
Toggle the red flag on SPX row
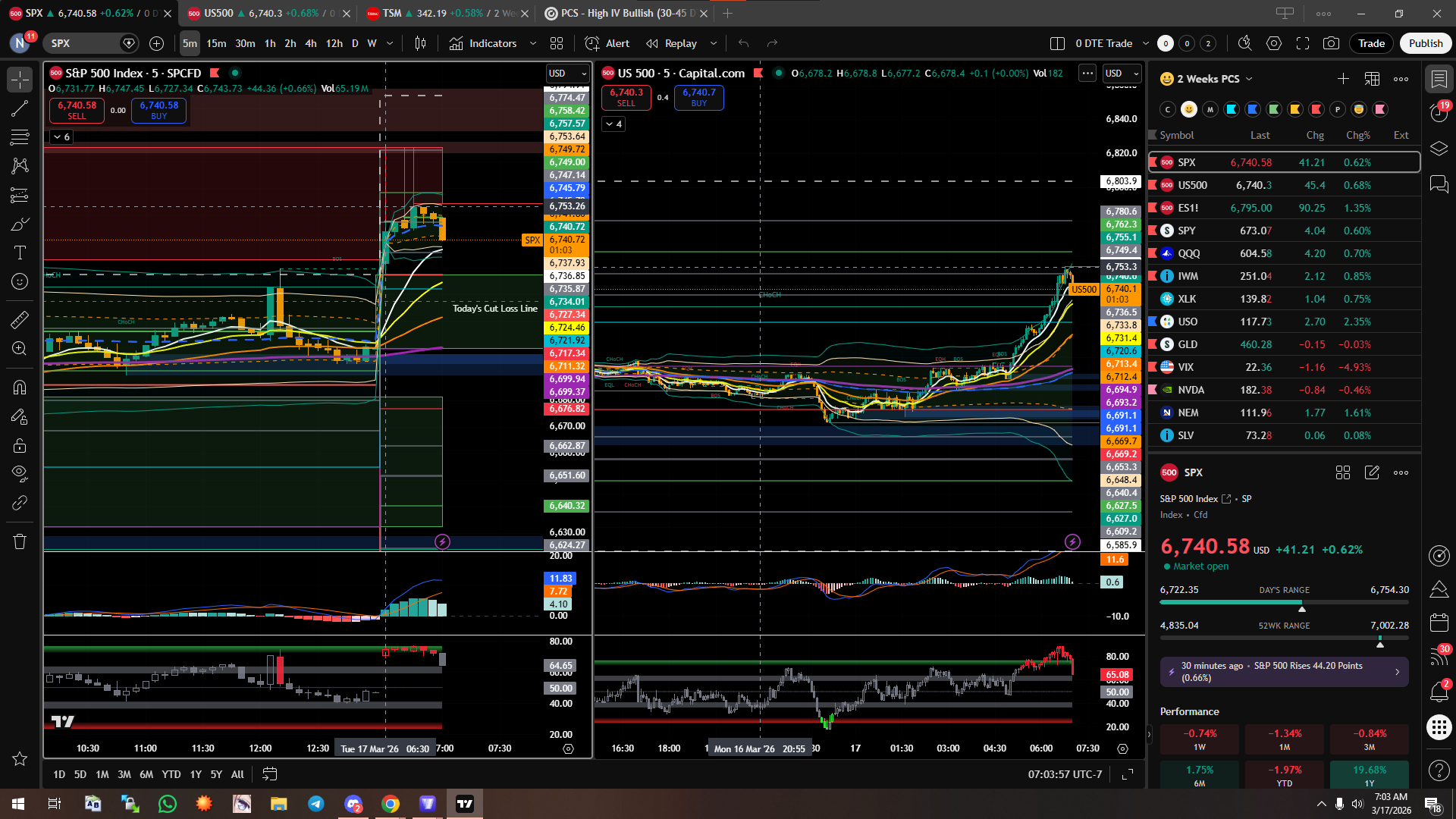tap(1153, 162)
